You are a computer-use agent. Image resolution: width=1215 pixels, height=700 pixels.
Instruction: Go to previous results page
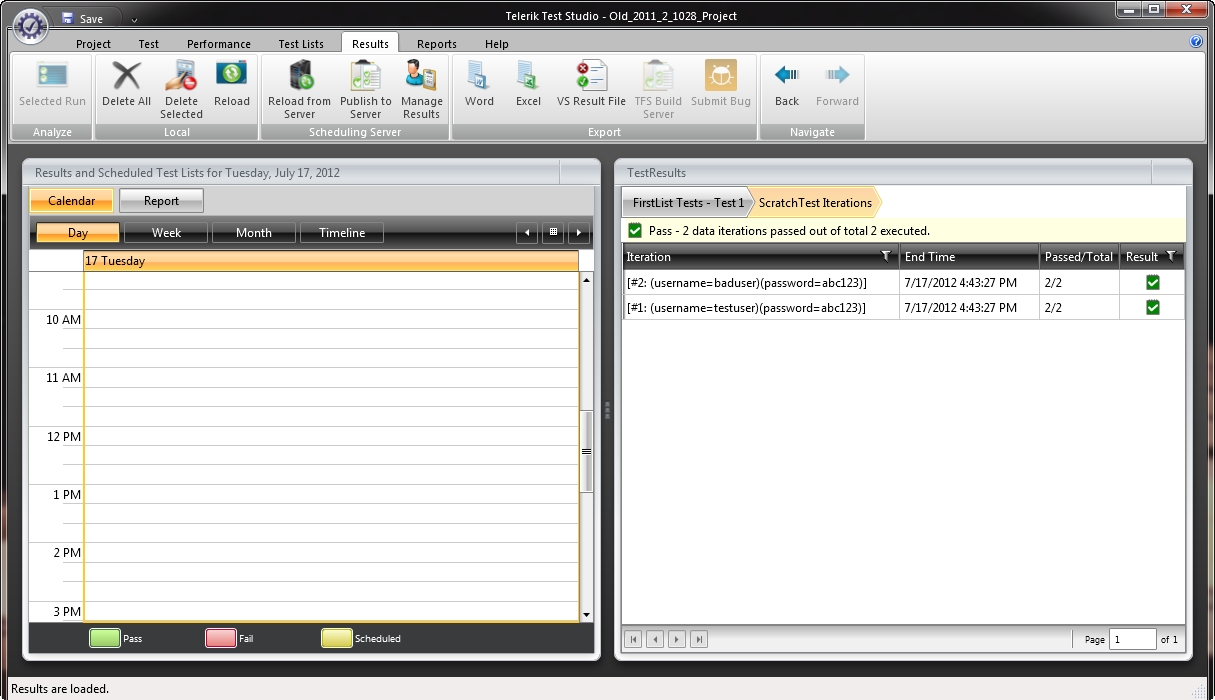(x=655, y=639)
